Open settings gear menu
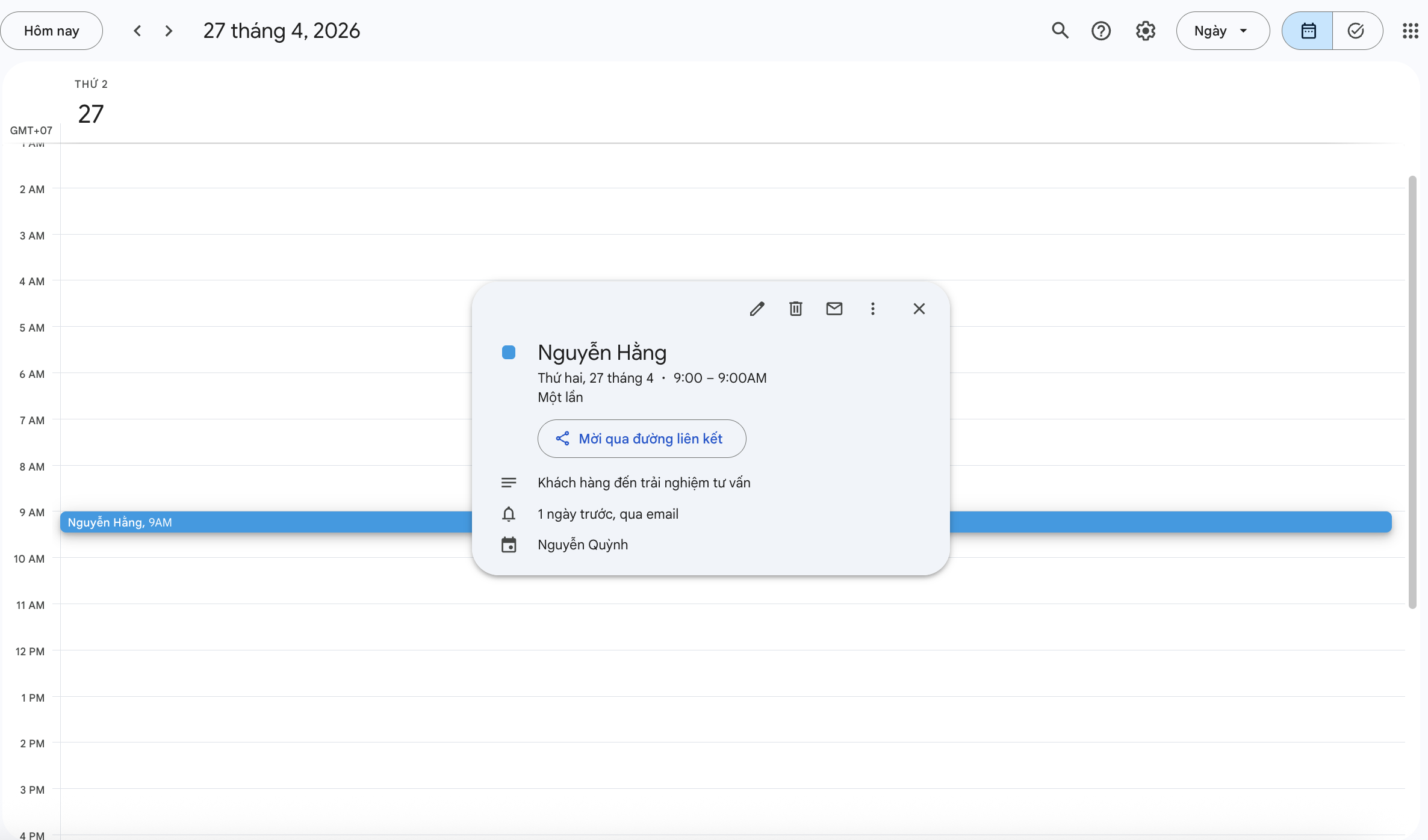Viewport: 1428px width, 840px height. point(1145,31)
